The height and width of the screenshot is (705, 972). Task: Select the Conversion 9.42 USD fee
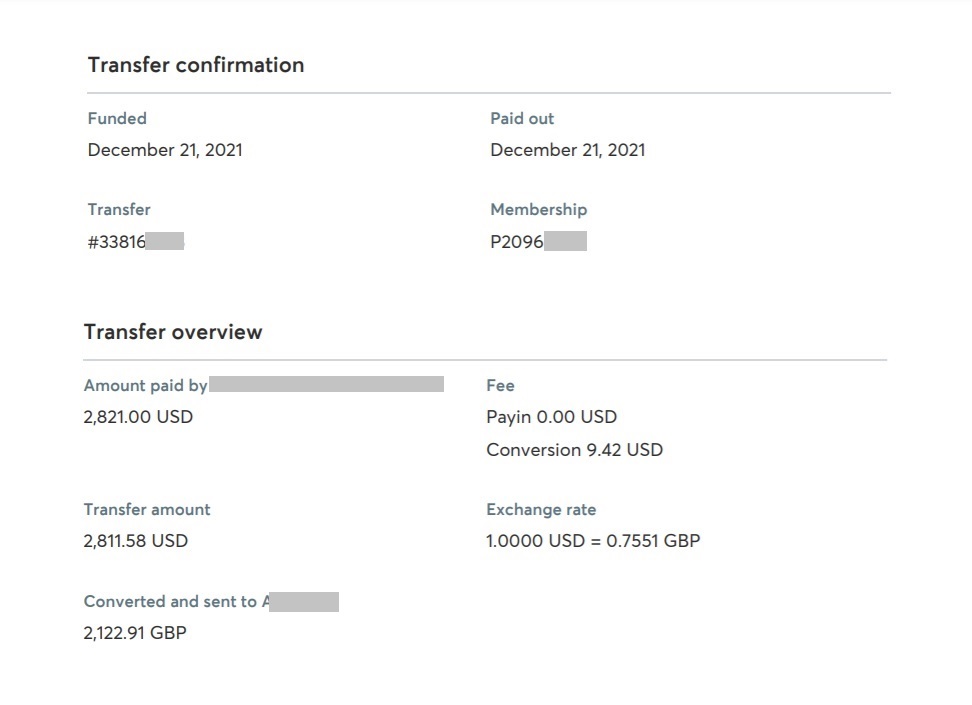575,450
